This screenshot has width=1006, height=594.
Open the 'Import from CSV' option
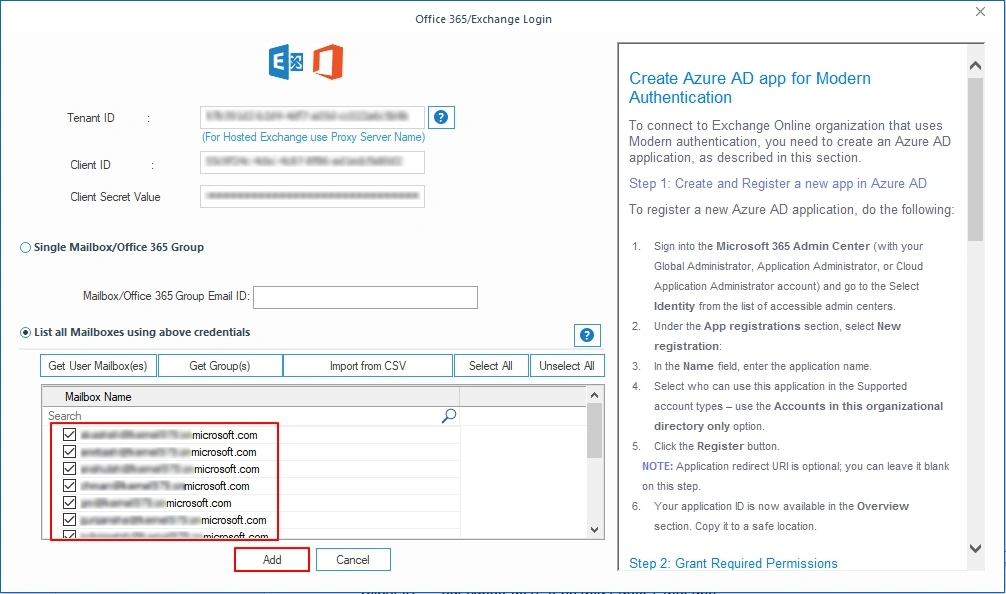tap(367, 365)
